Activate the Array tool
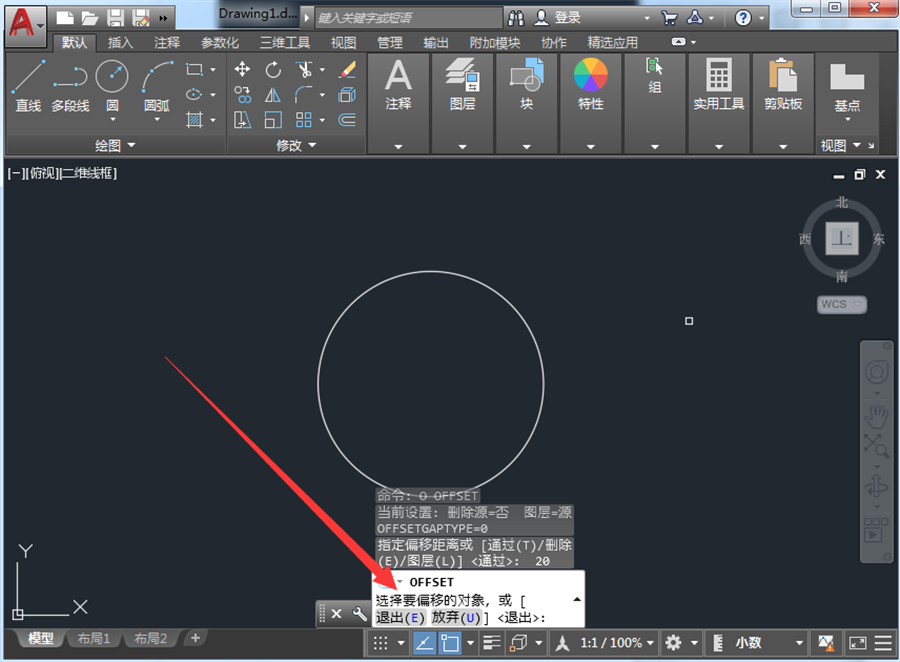The height and width of the screenshot is (662, 900). point(304,119)
